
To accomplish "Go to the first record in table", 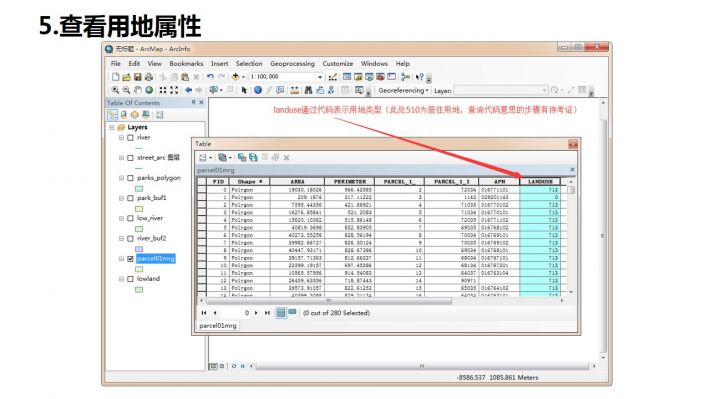I will point(204,313).
